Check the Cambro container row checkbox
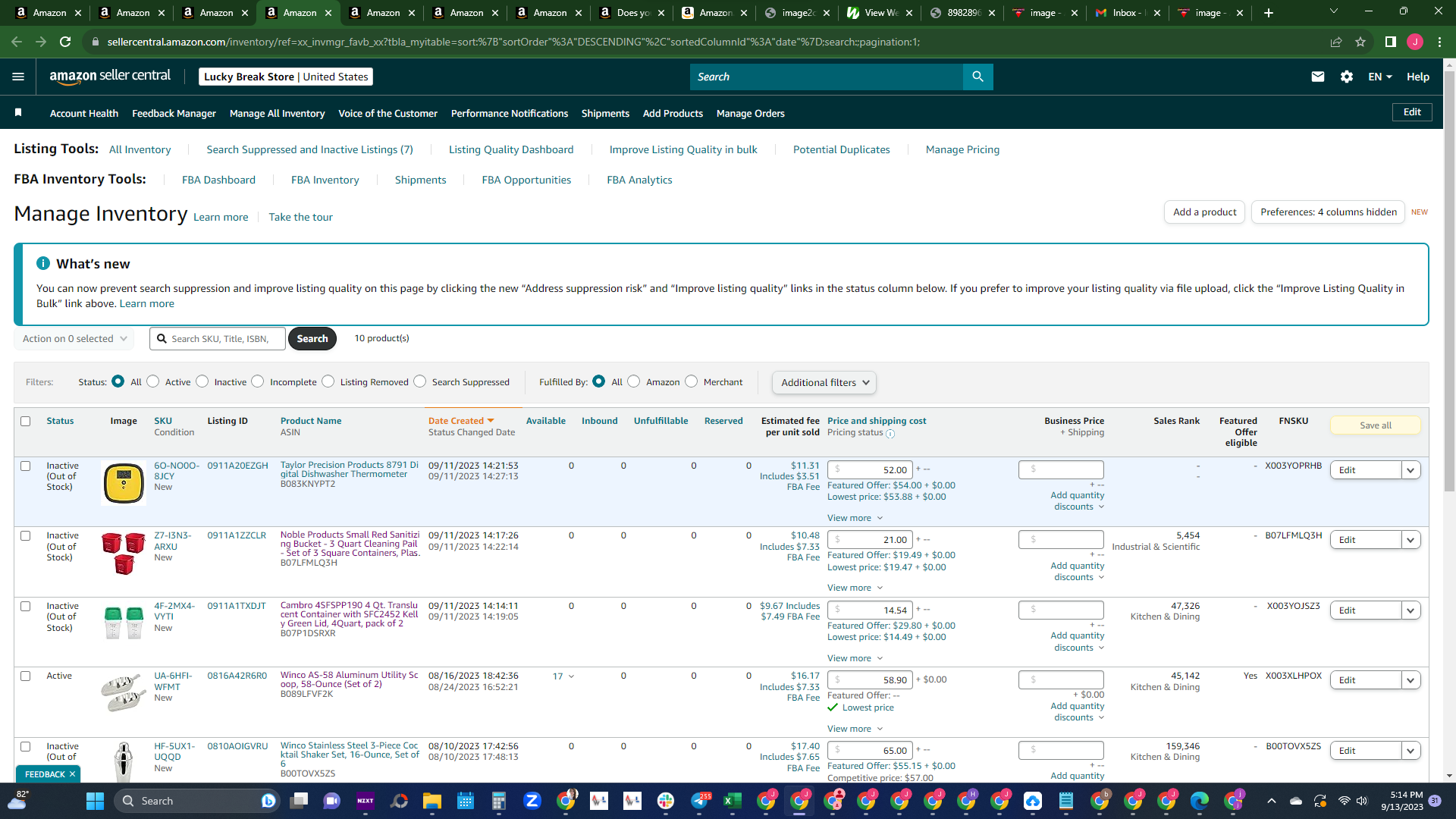This screenshot has height=819, width=1456. pos(26,606)
